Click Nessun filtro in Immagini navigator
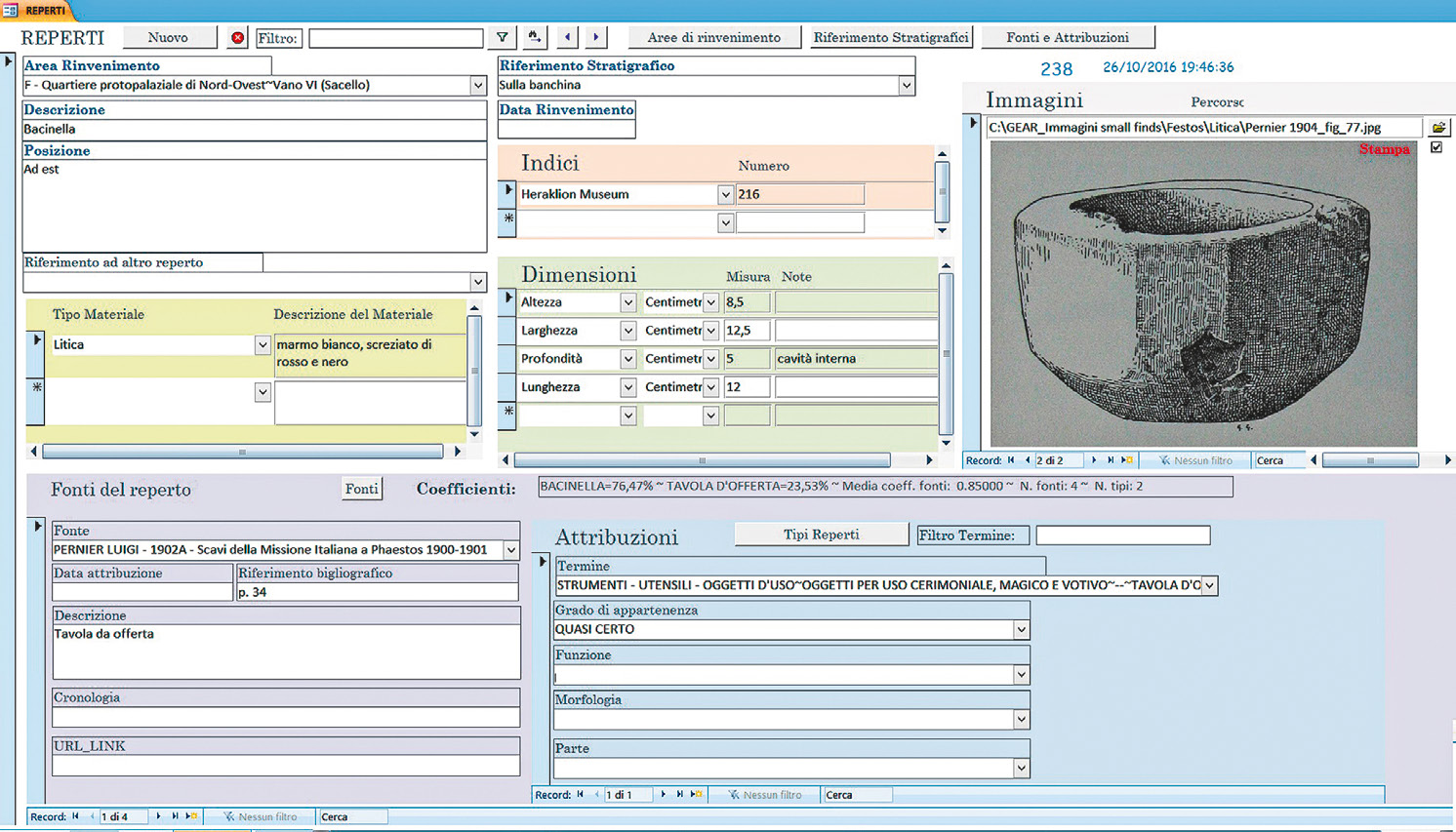This screenshot has width=1456, height=832. (1195, 460)
